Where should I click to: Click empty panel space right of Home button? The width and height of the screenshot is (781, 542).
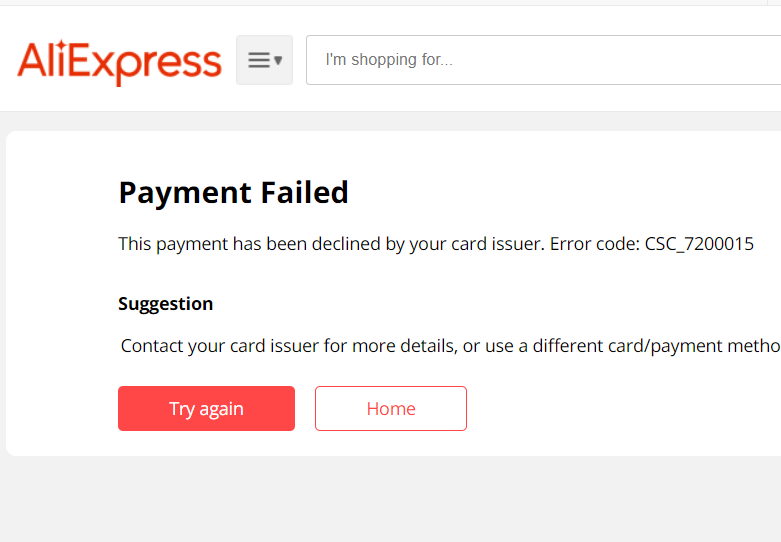pos(623,408)
